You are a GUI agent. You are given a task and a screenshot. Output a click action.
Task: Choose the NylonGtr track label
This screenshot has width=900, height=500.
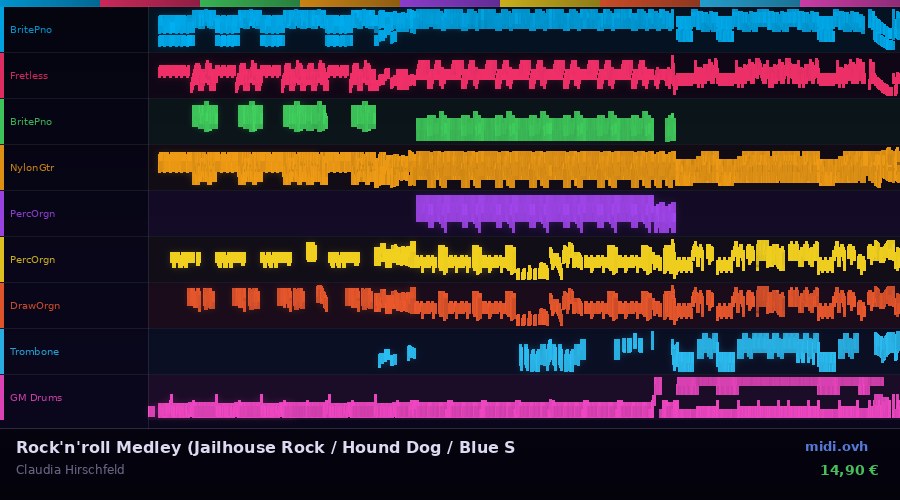tap(32, 168)
